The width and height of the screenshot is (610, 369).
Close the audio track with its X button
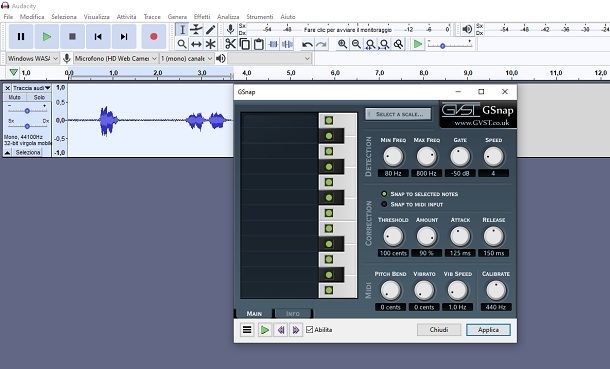click(x=7, y=88)
